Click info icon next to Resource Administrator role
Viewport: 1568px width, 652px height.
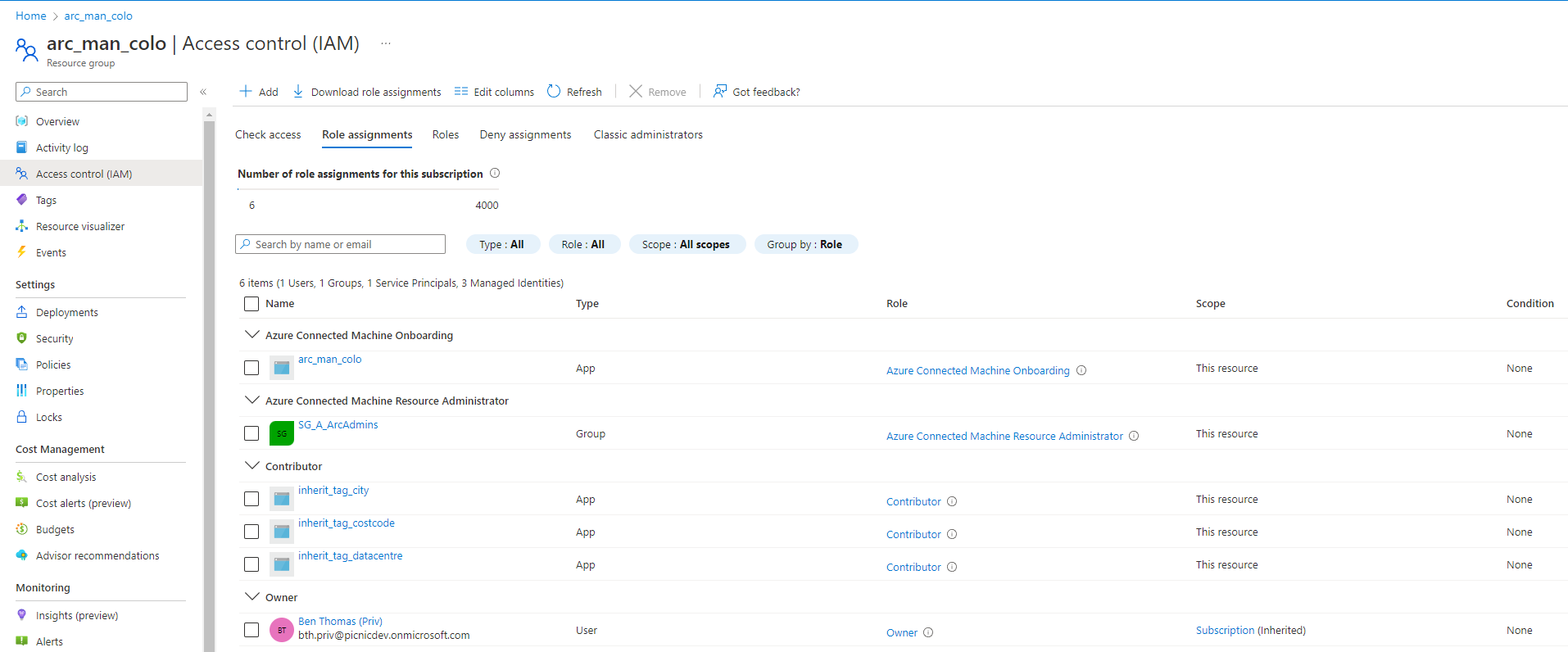coord(1134,436)
